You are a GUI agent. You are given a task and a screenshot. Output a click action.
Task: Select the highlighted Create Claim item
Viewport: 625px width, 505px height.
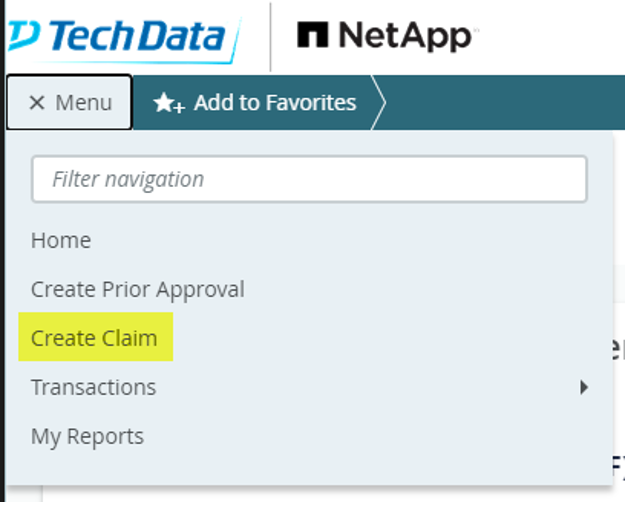tap(94, 338)
